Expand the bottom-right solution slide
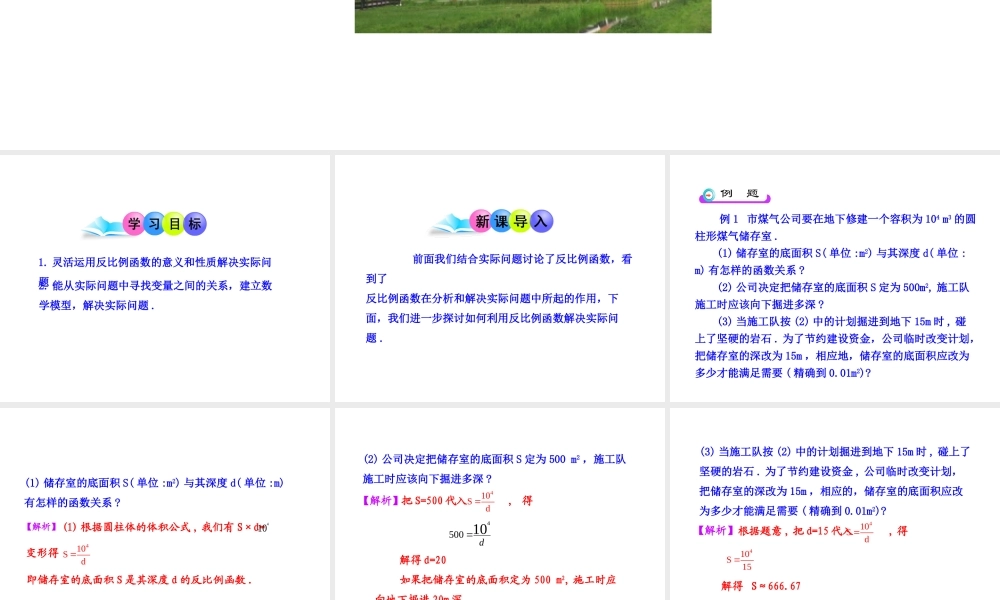 pos(833,500)
